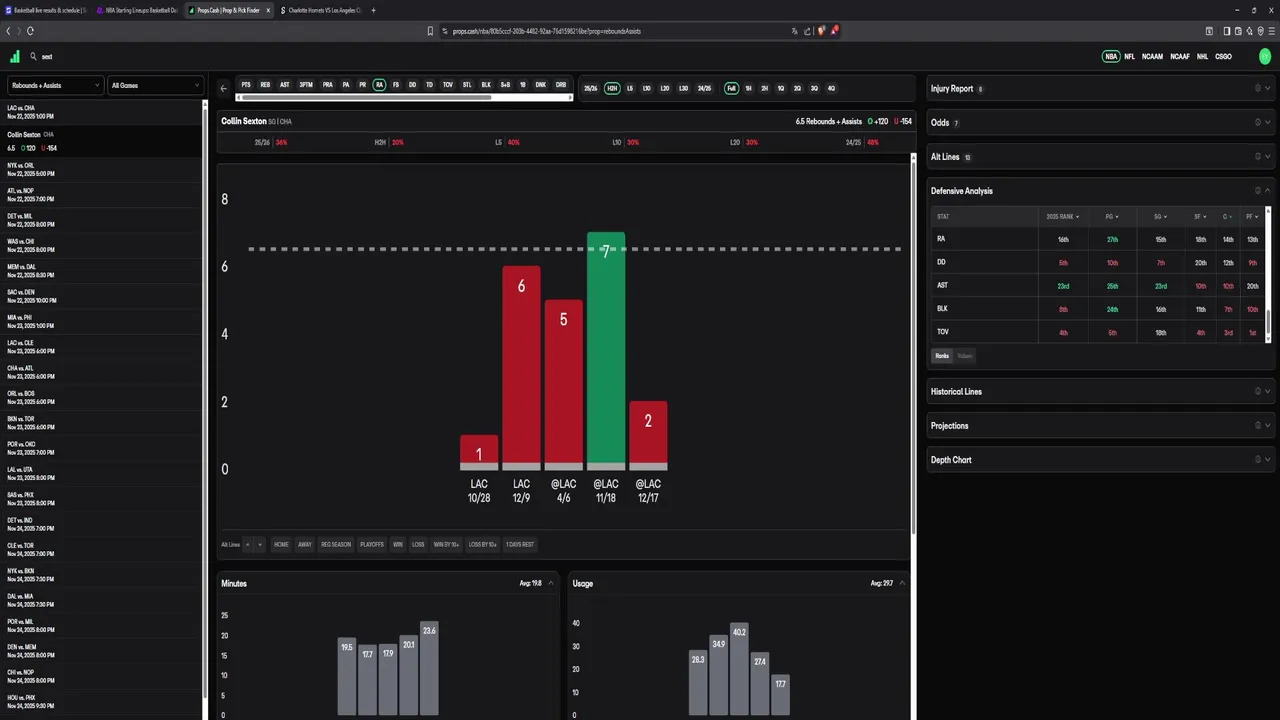Enable the WIN BY 10+ filter
The height and width of the screenshot is (720, 1280).
tap(446, 544)
